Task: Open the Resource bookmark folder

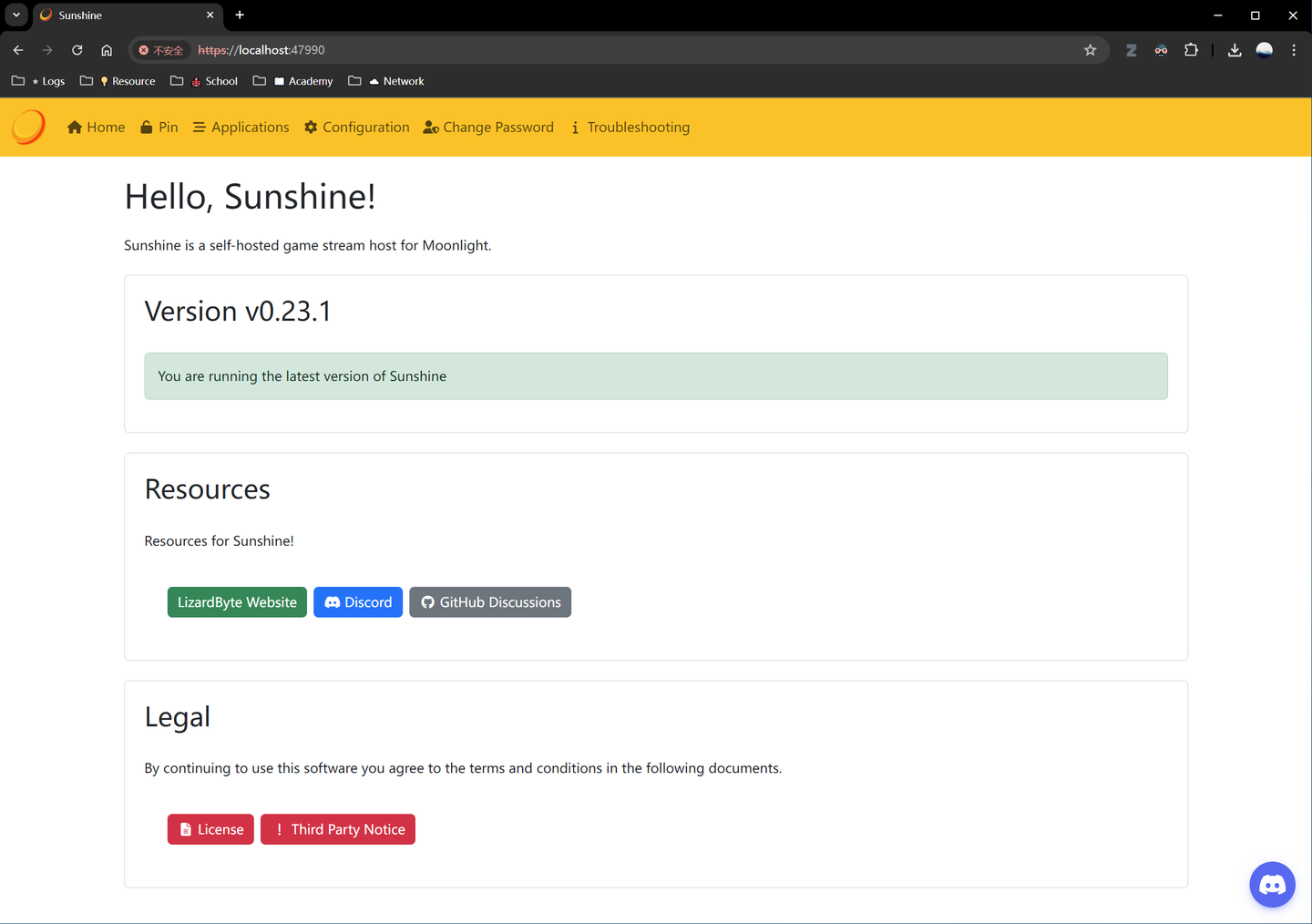Action: [x=118, y=81]
